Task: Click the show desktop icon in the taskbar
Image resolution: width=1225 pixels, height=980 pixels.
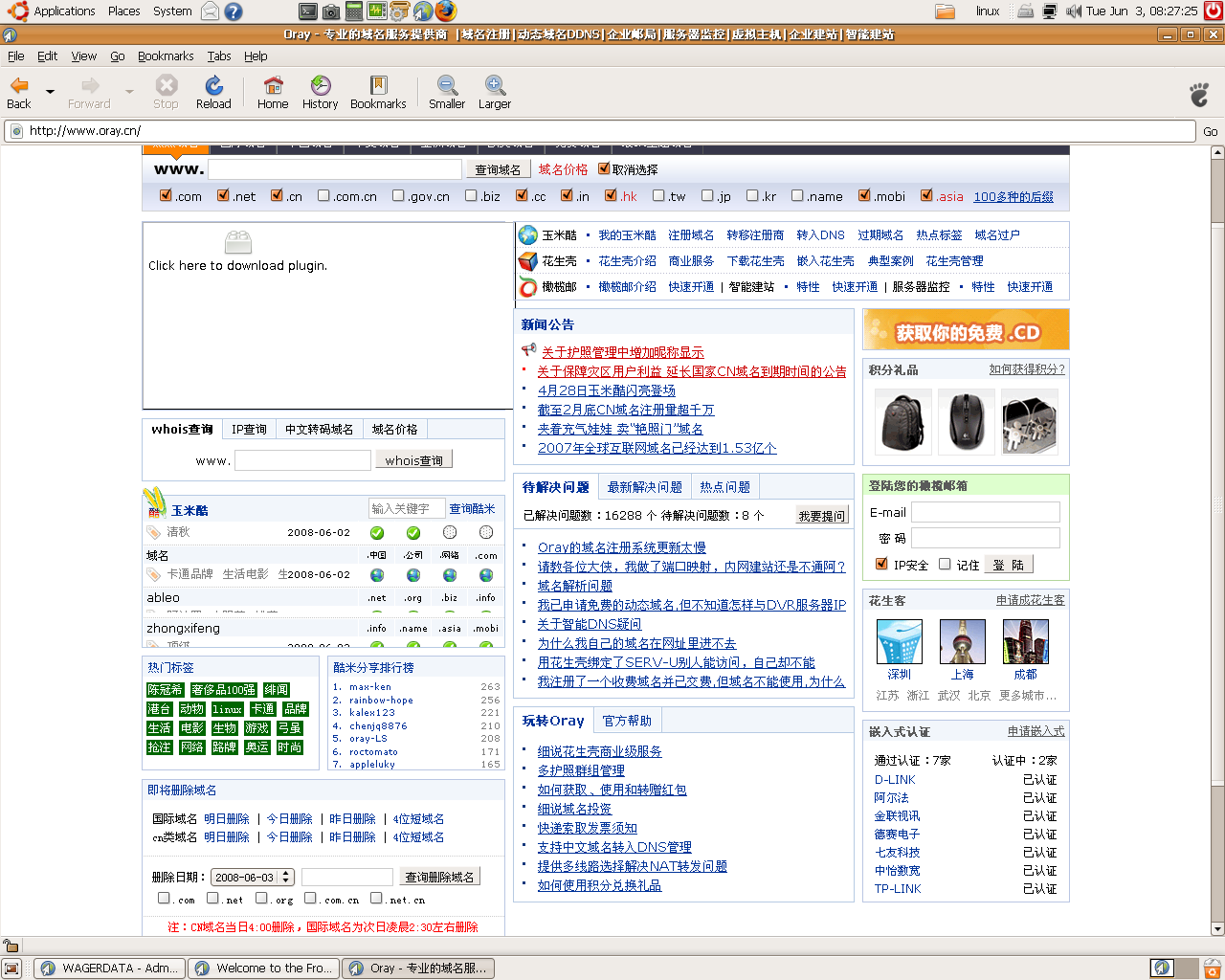Action: 11,968
